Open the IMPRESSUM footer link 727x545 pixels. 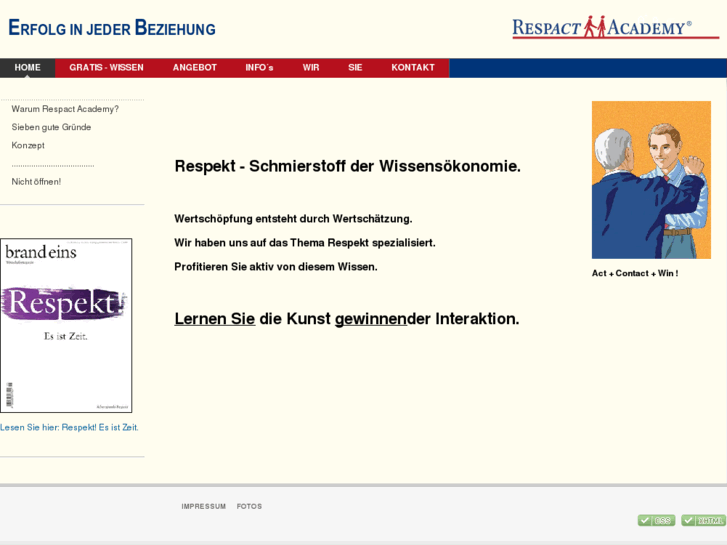click(204, 507)
